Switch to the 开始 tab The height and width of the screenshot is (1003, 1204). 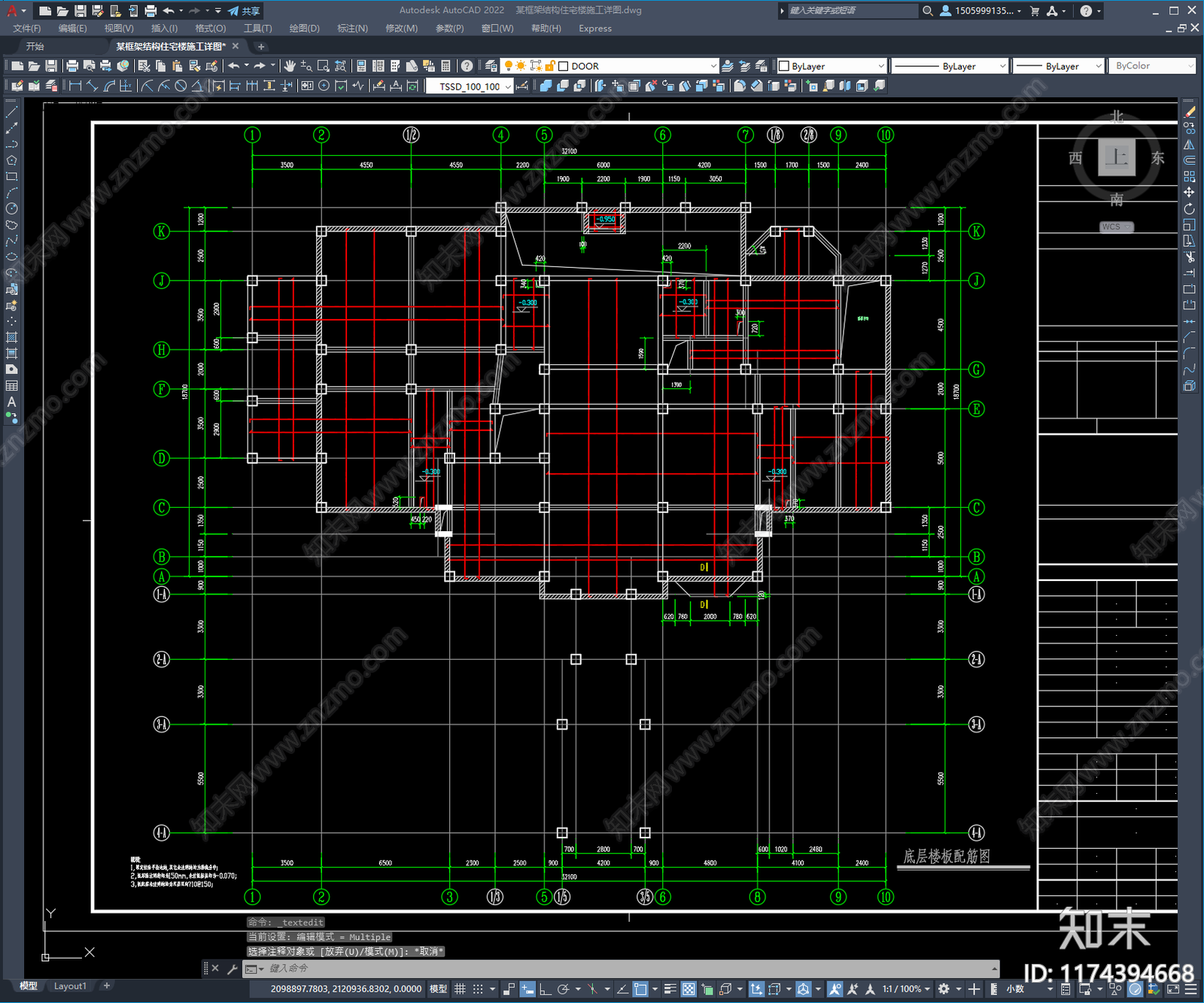(35, 47)
